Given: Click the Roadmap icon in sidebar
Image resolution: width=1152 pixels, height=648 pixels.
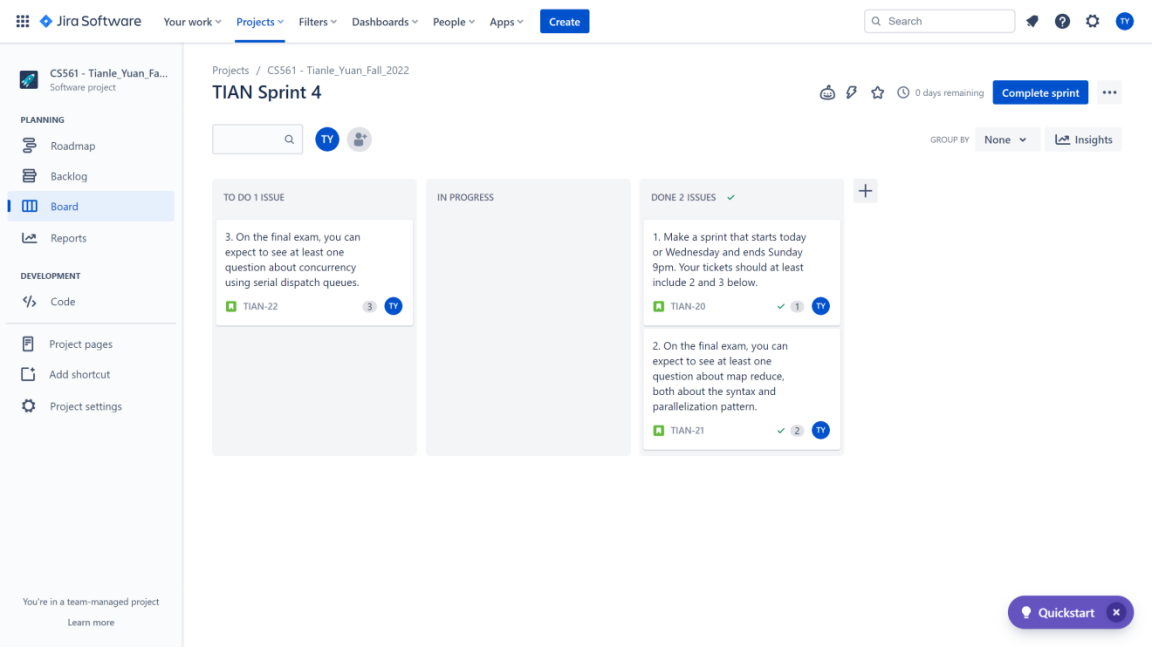Looking at the screenshot, I should click(29, 145).
